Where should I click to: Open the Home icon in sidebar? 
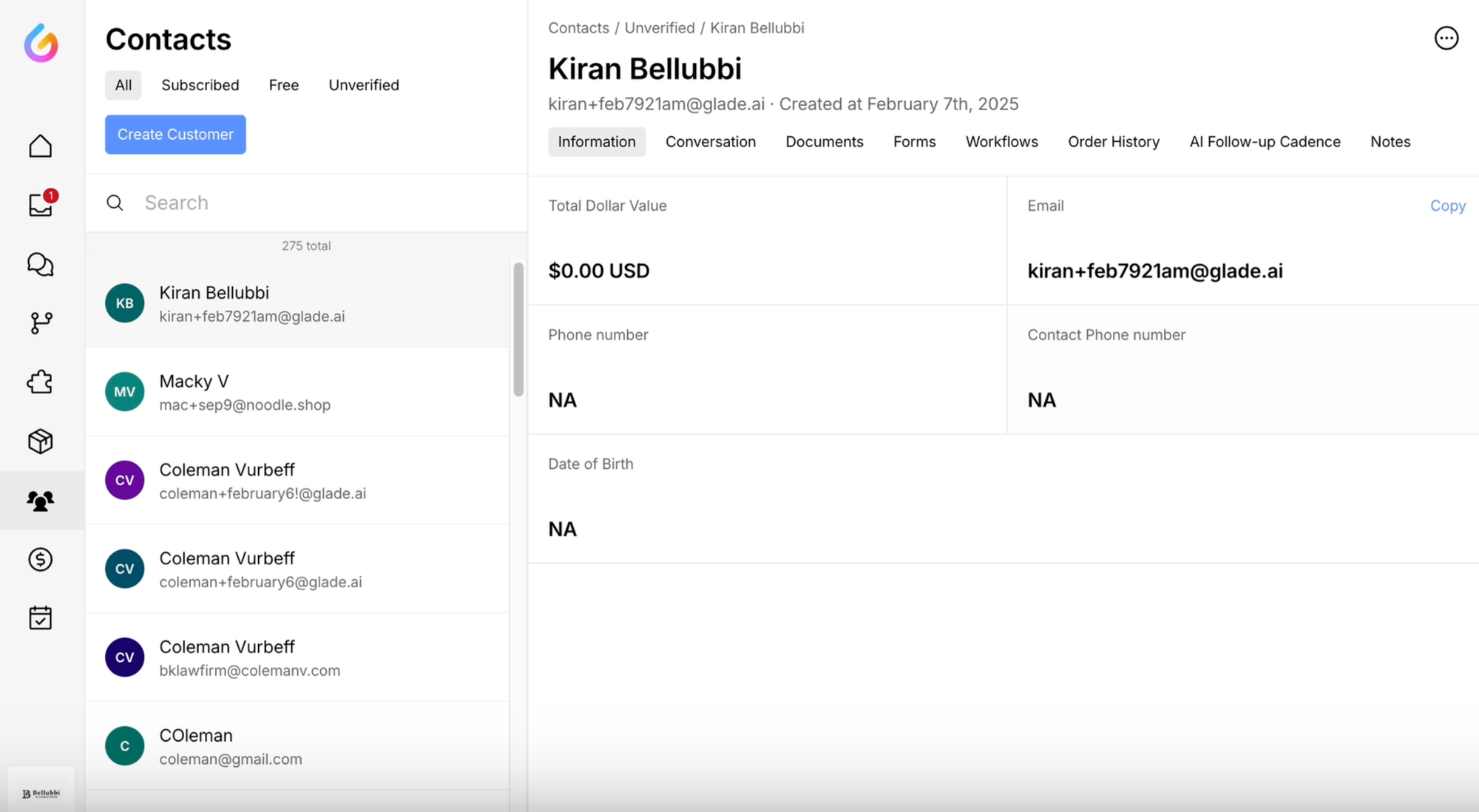41,146
